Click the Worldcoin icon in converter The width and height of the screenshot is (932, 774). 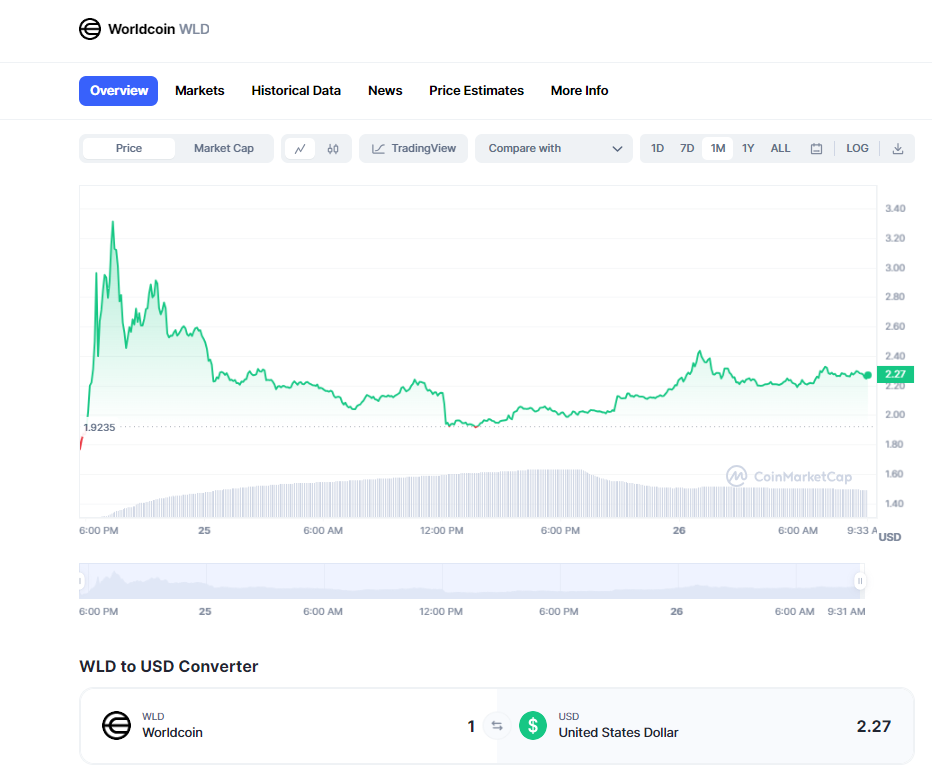(x=116, y=725)
